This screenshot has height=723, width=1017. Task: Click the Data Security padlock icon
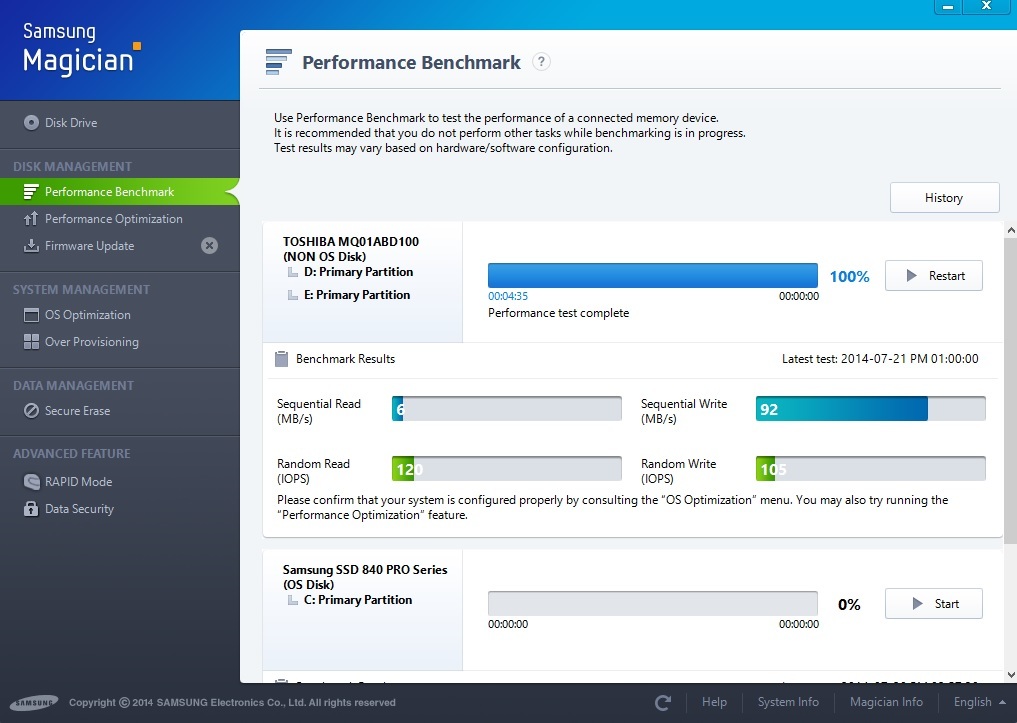click(31, 509)
